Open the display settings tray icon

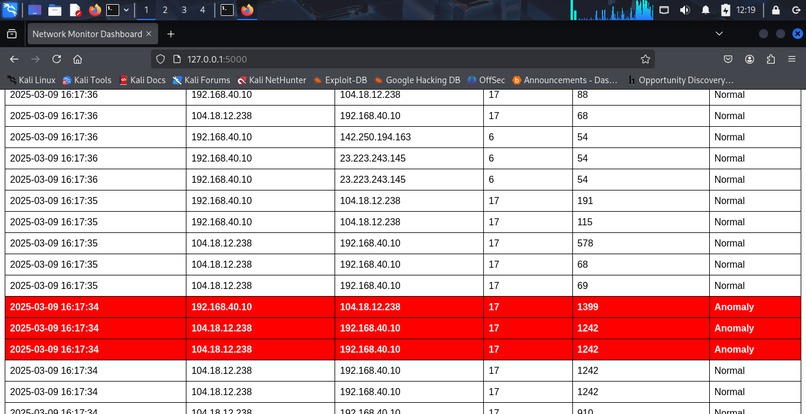tap(664, 10)
